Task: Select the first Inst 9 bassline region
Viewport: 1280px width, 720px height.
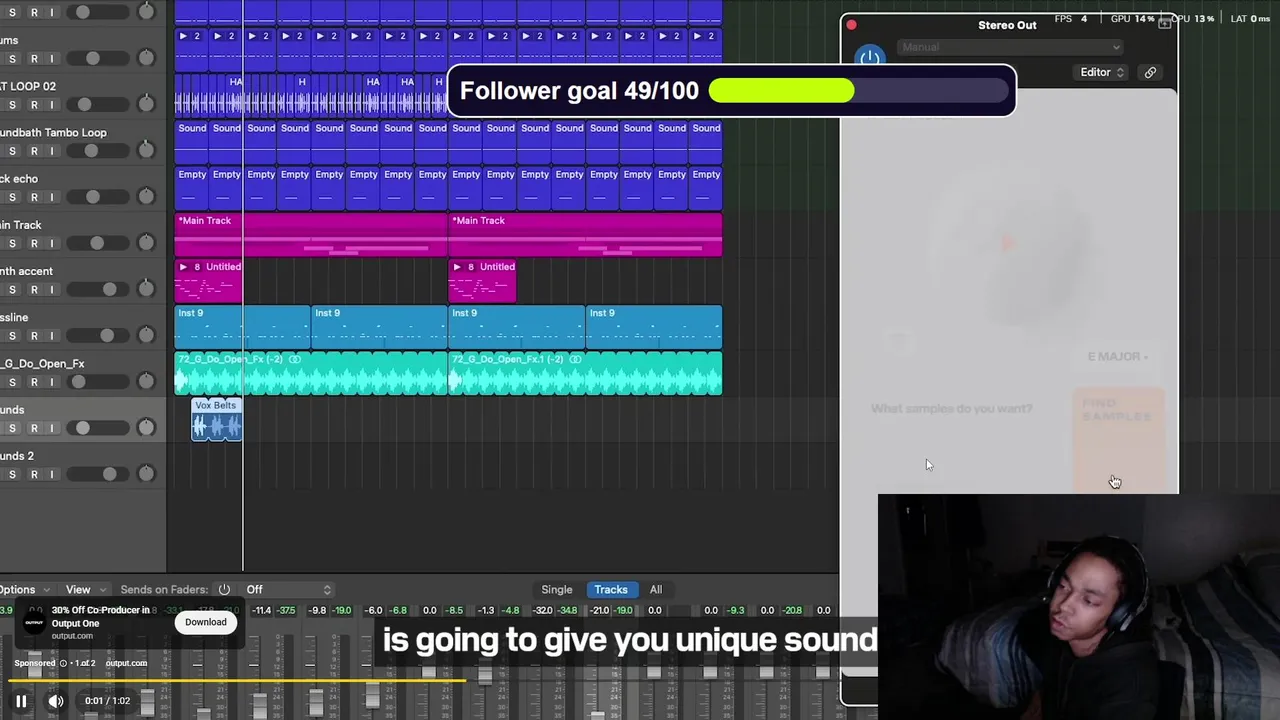Action: [x=243, y=327]
